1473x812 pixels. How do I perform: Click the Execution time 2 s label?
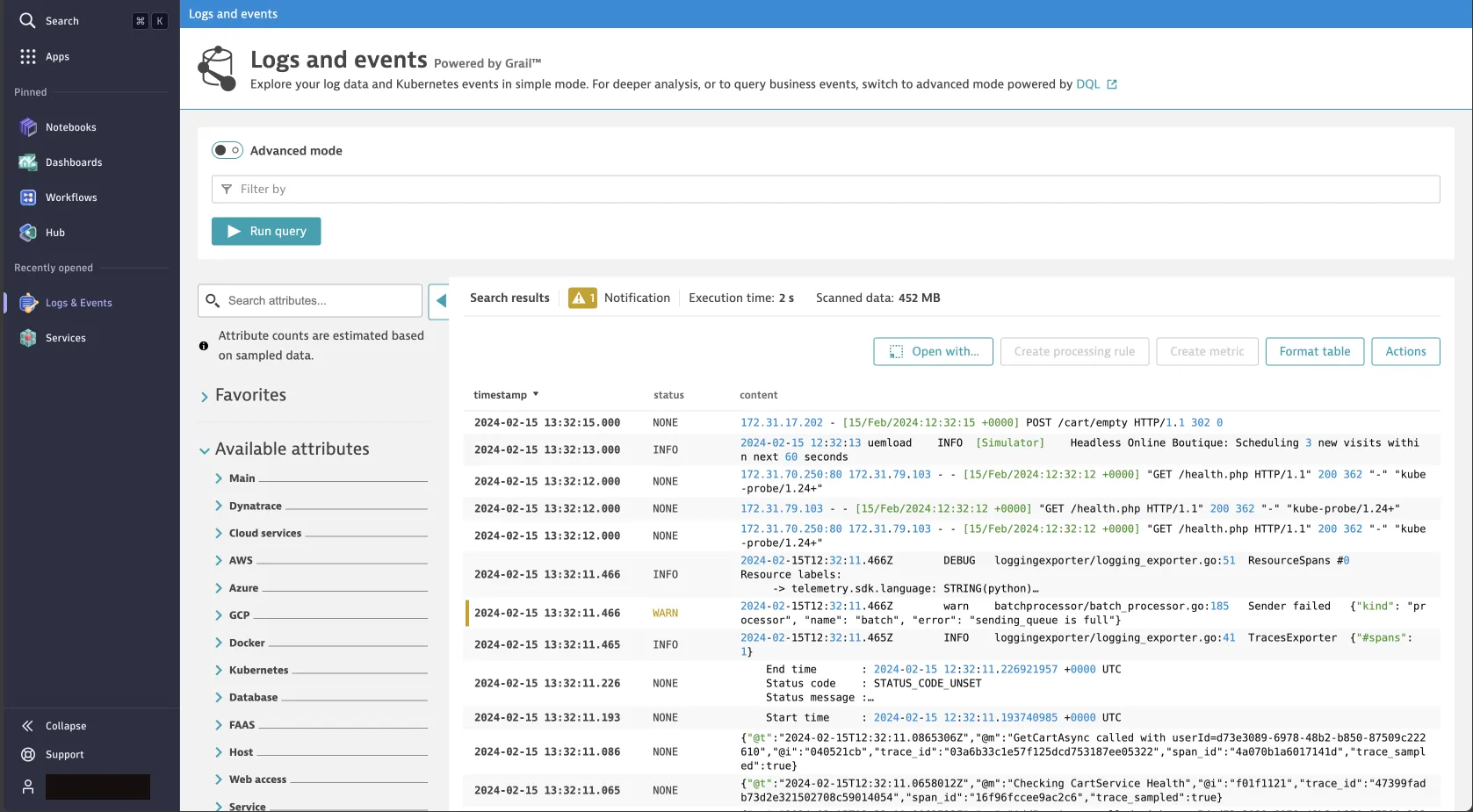point(741,298)
